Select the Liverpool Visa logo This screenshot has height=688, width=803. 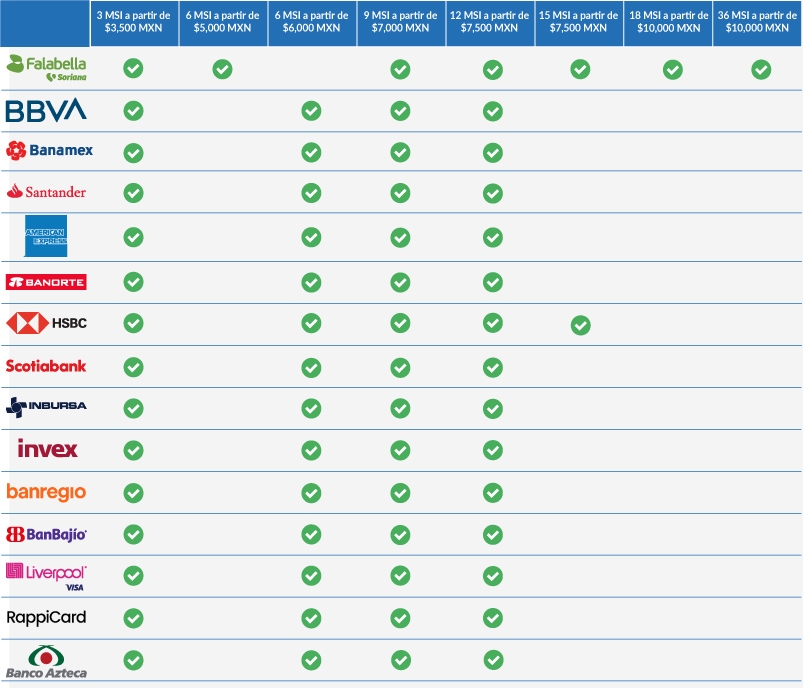[x=46, y=575]
